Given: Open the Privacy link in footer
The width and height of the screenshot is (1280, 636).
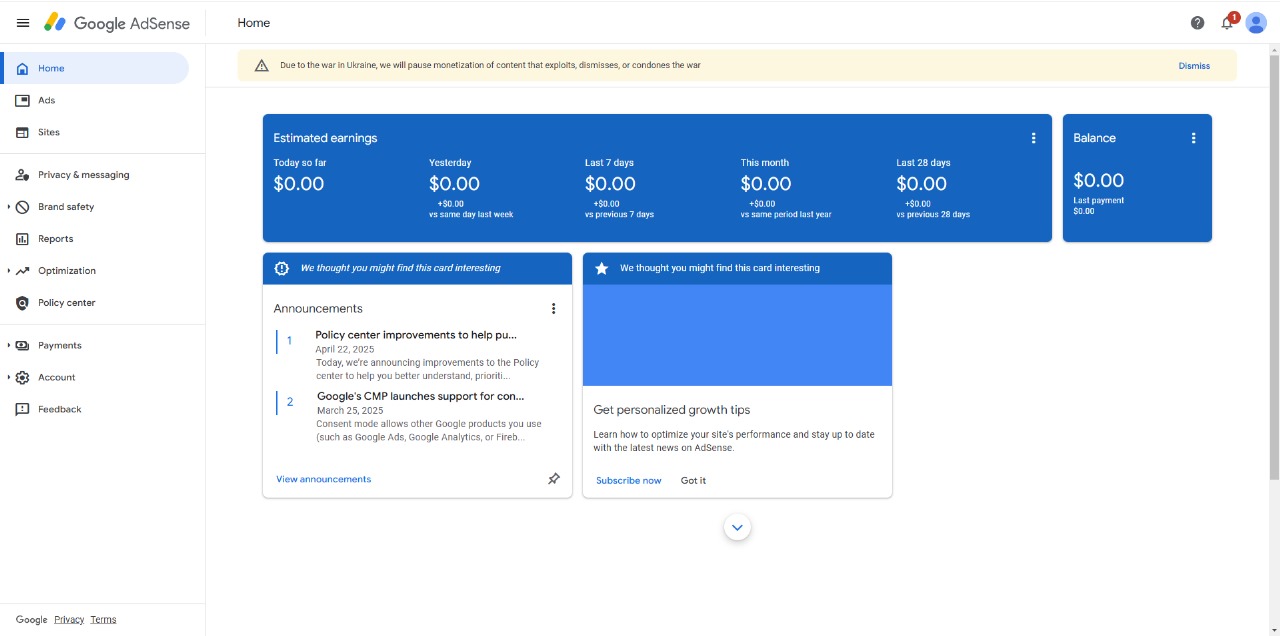Looking at the screenshot, I should tap(69, 620).
